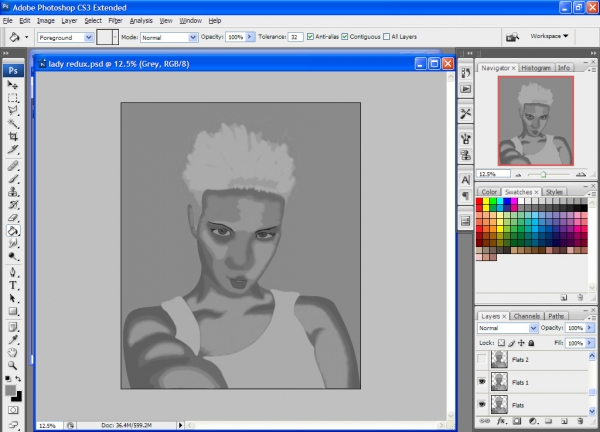This screenshot has height=432, width=600.
Task: Enable the All Layers checkbox
Action: pyautogui.click(x=386, y=37)
